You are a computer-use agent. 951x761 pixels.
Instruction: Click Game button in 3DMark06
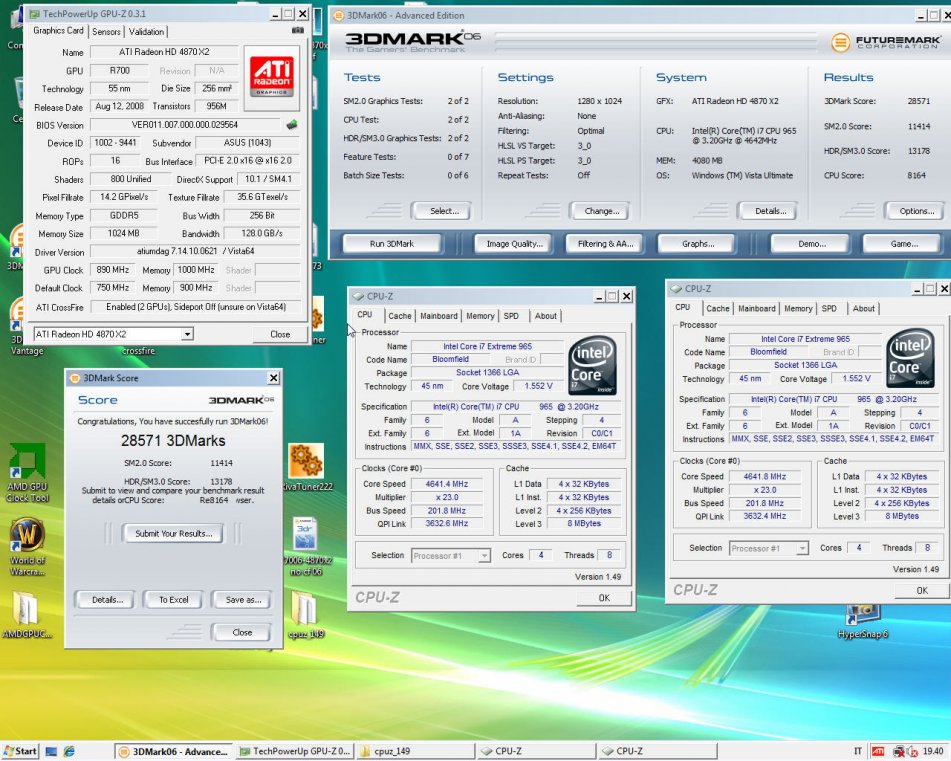coord(903,244)
